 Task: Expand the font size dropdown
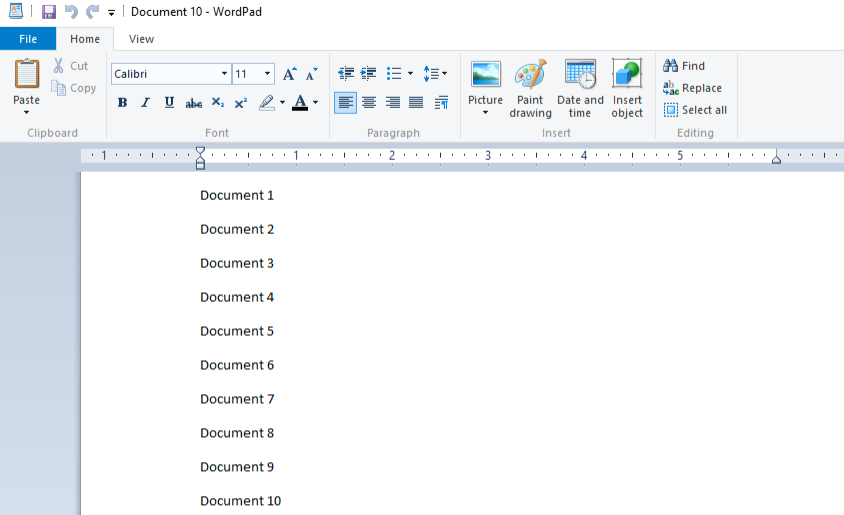(267, 74)
